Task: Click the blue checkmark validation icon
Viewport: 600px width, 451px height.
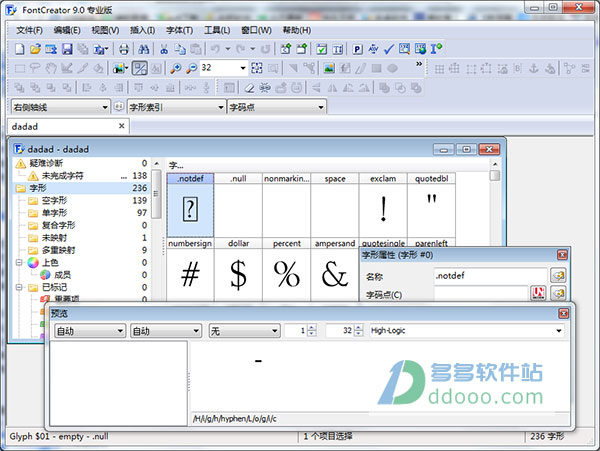Action: [x=389, y=49]
